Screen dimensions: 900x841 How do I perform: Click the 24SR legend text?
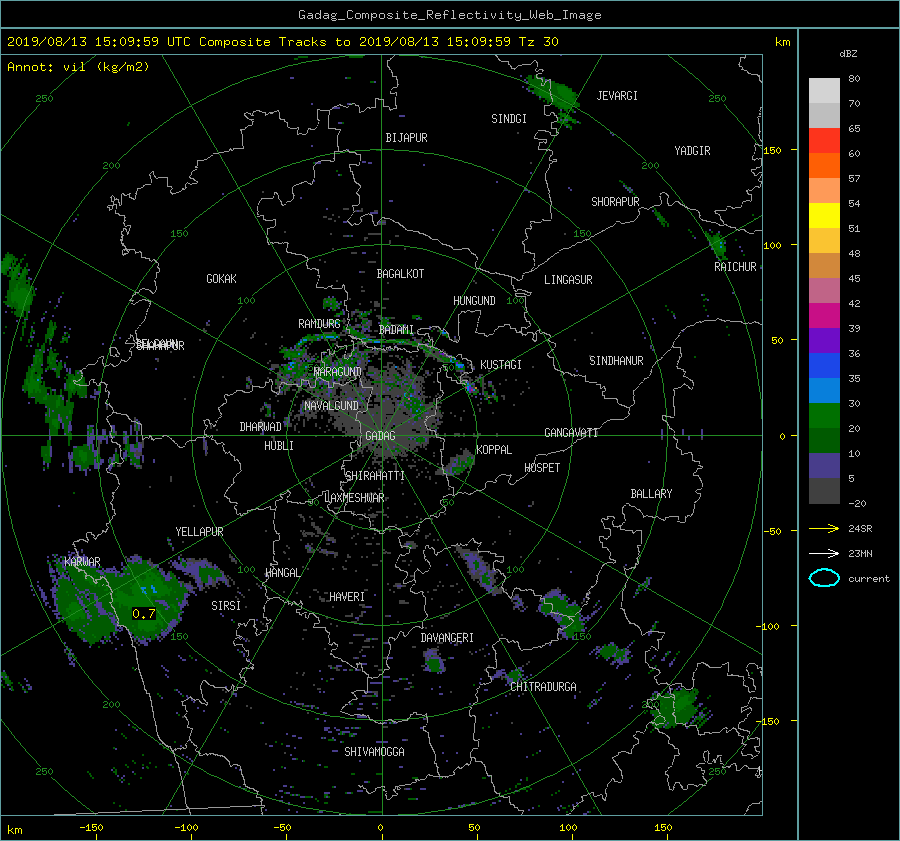tap(860, 529)
